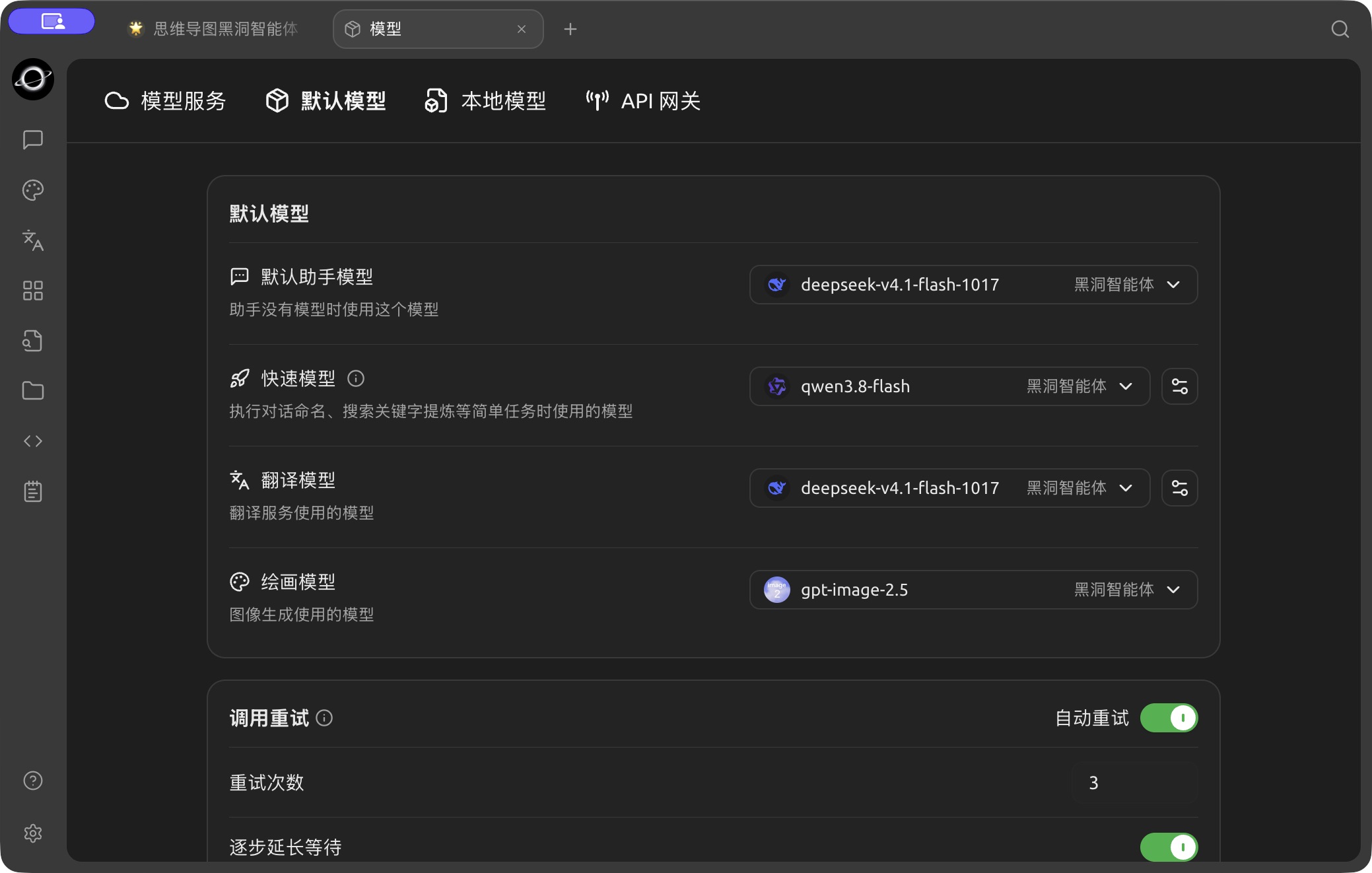Image resolution: width=1372 pixels, height=873 pixels.
Task: Click the 翻译服务使用的模型 description
Action: click(302, 513)
